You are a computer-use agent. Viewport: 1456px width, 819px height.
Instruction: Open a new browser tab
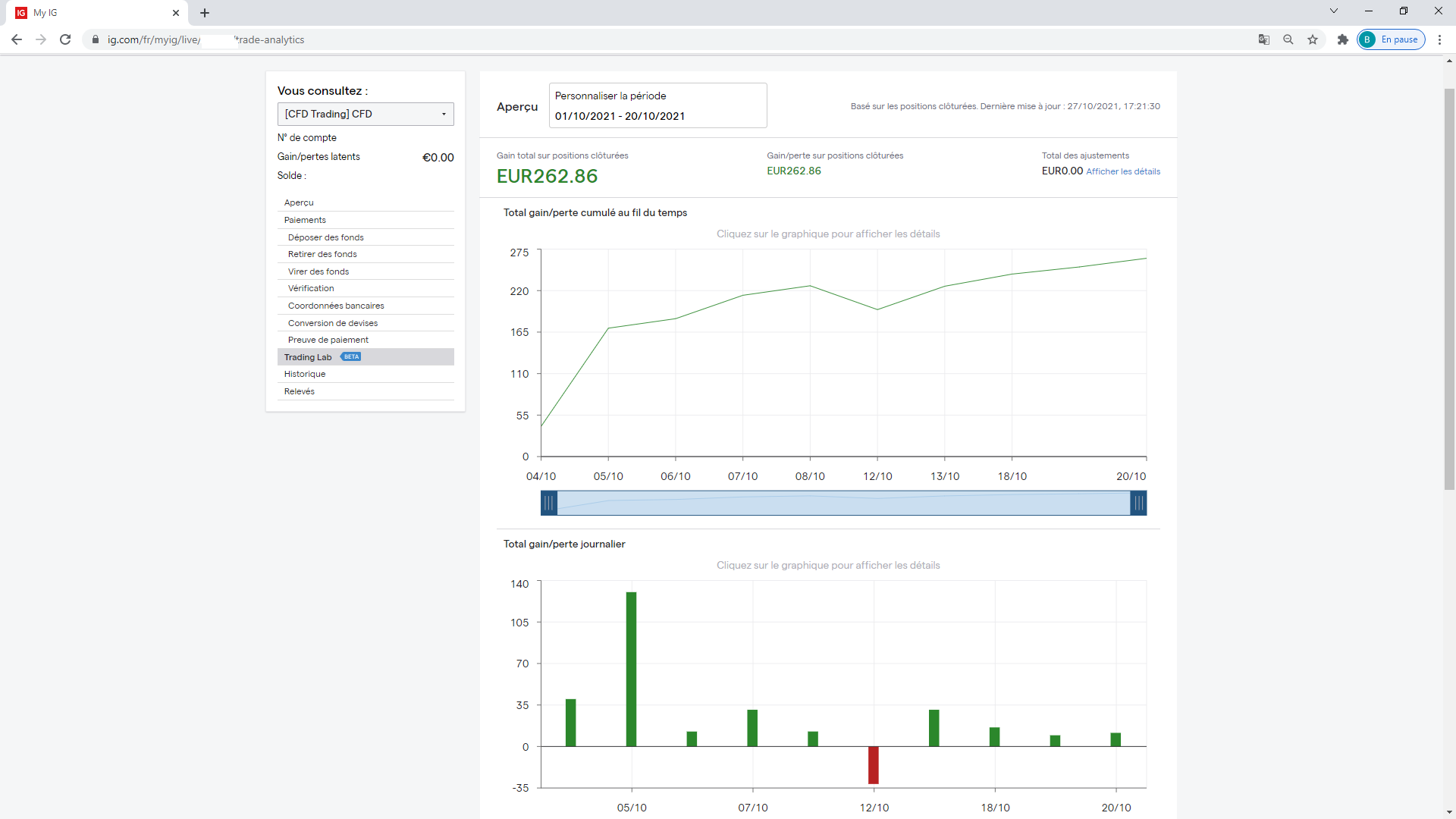tap(205, 13)
